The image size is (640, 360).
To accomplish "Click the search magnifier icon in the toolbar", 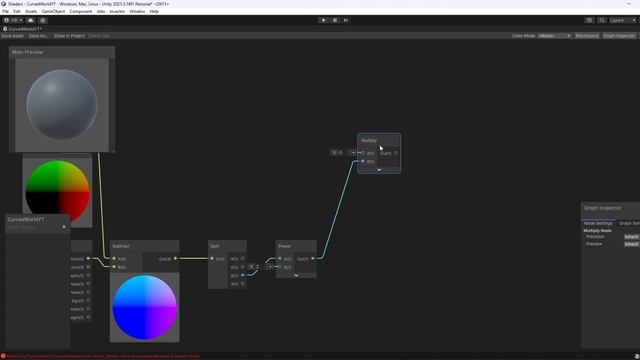I will click(602, 20).
